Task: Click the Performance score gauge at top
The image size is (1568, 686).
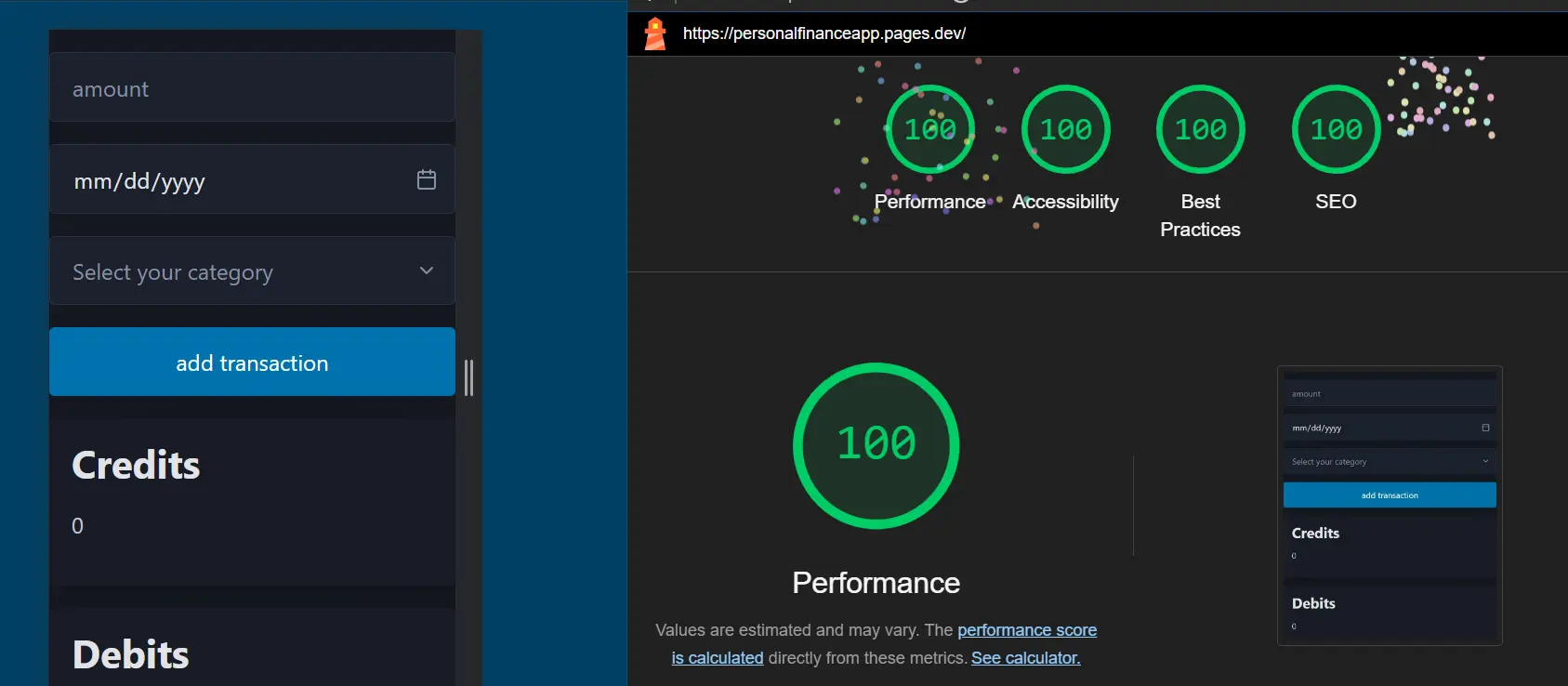Action: pyautogui.click(x=930, y=129)
